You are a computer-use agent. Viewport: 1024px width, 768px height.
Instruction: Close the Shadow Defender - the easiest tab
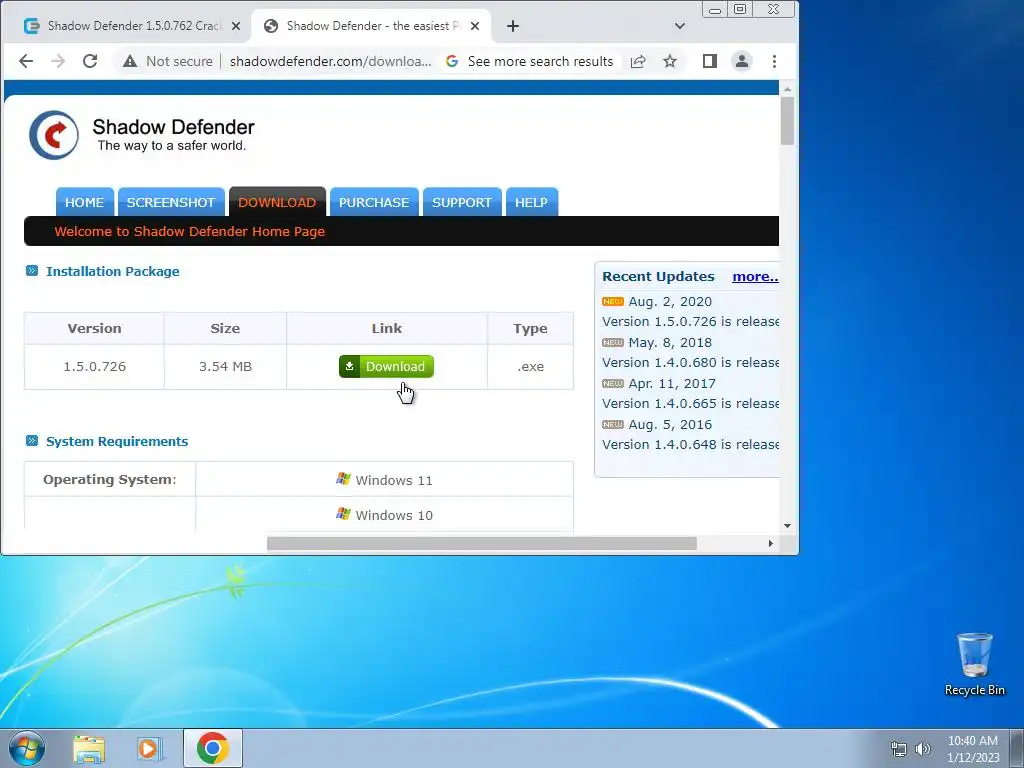tap(475, 26)
